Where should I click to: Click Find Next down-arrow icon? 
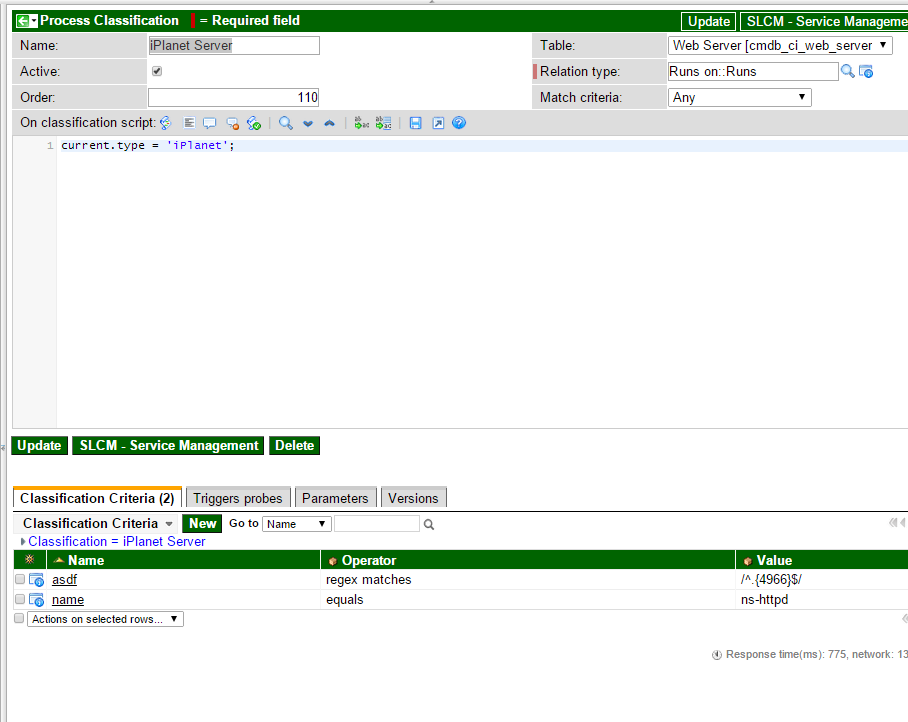pyautogui.click(x=307, y=123)
